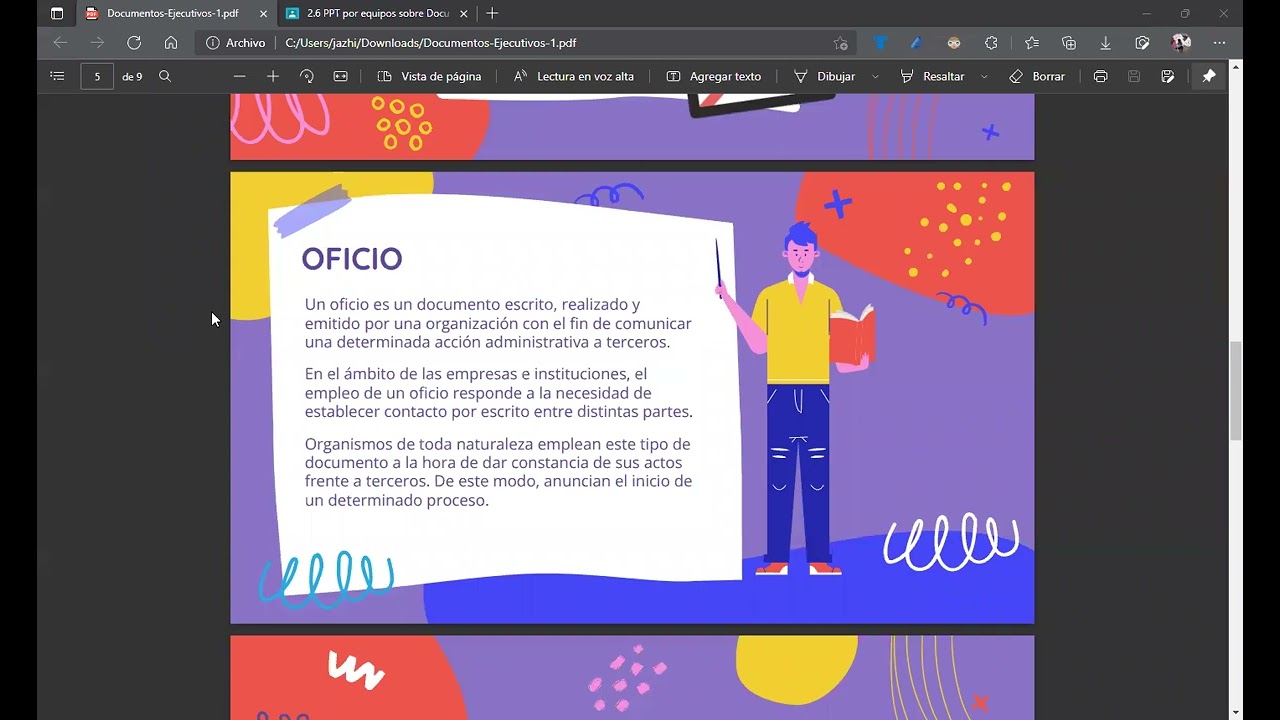Zoom in on the PDF
1280x720 pixels.
pos(272,76)
